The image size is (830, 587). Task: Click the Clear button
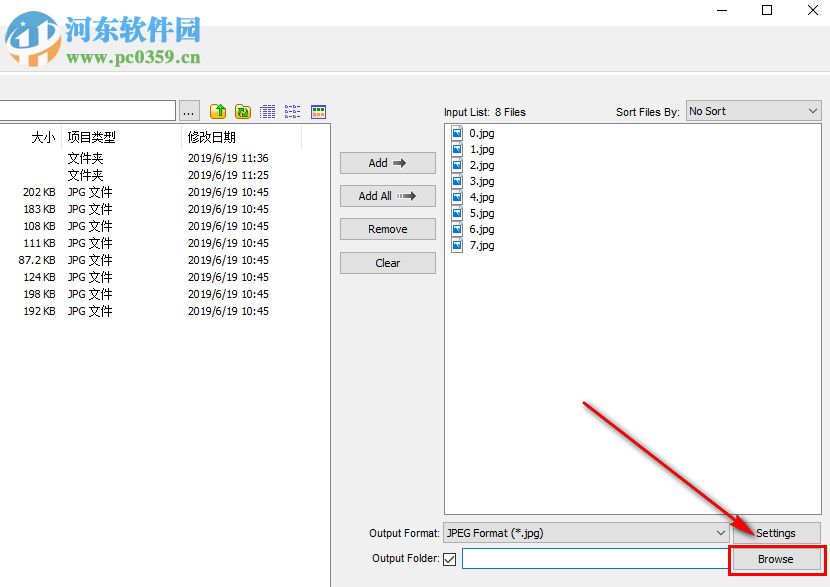[387, 263]
